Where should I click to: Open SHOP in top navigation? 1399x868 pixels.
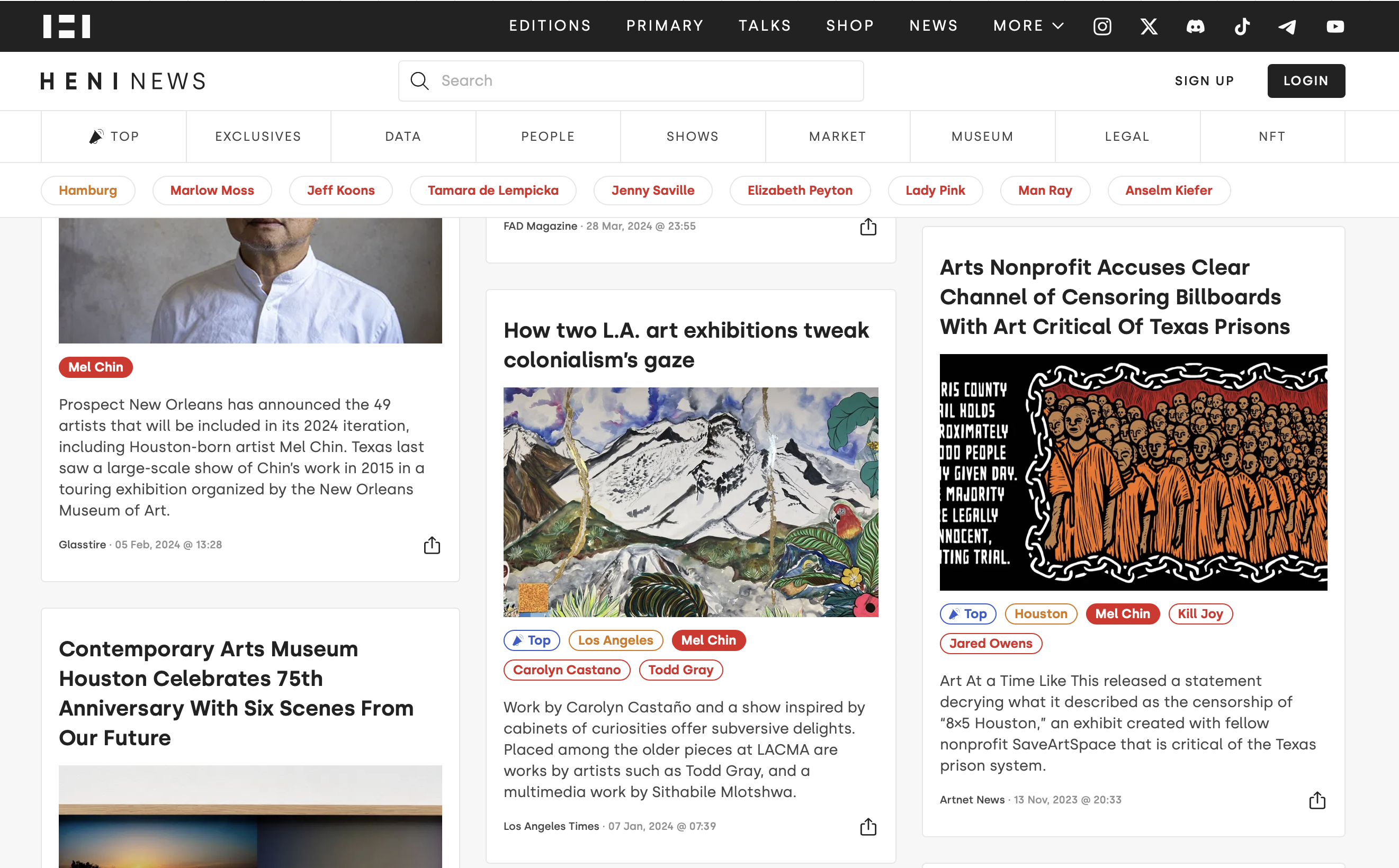(x=850, y=26)
